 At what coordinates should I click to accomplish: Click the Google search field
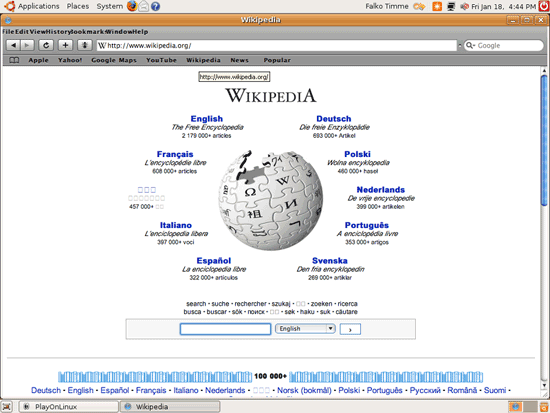pyautogui.click(x=504, y=45)
